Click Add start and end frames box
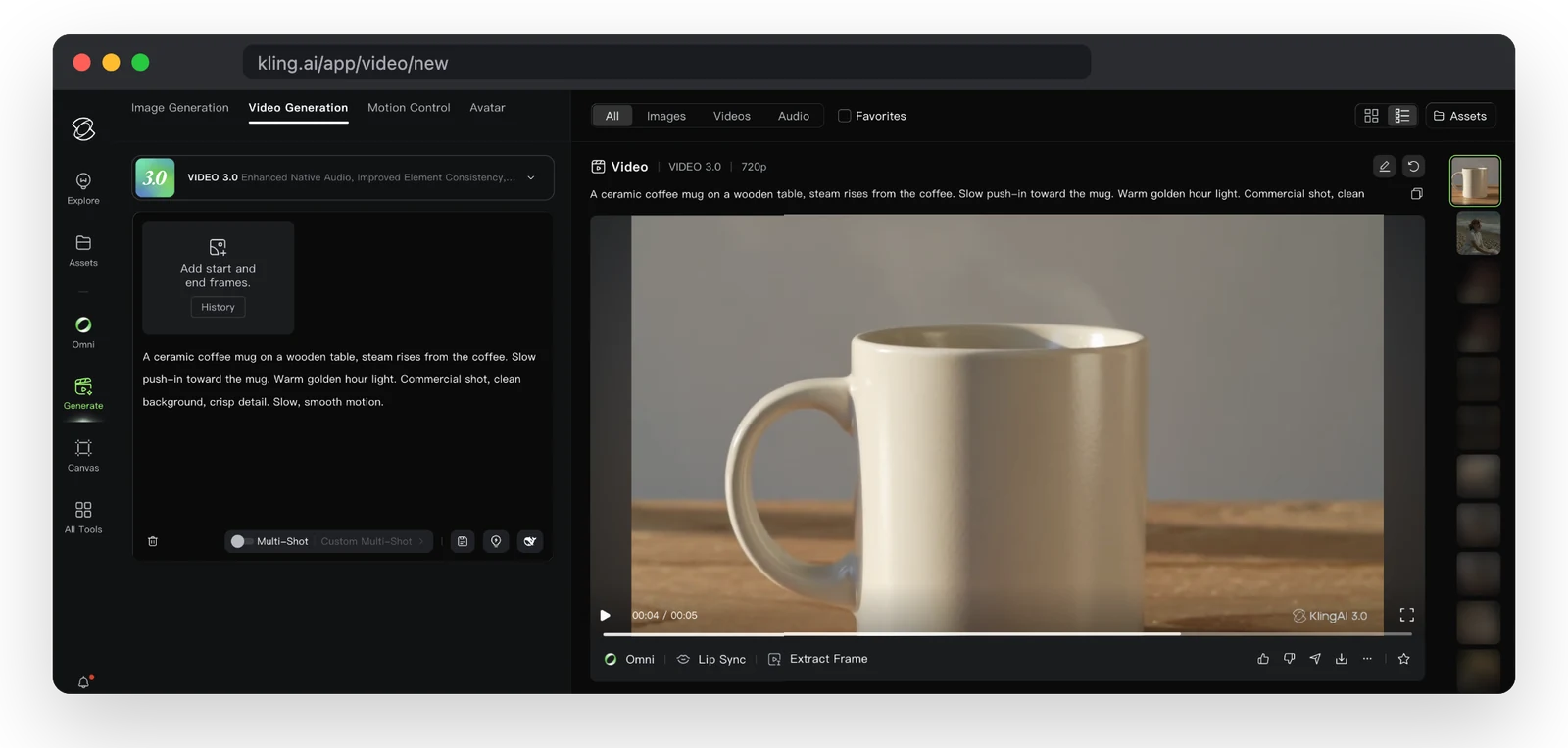Viewport: 1568px width, 748px height. tap(218, 276)
